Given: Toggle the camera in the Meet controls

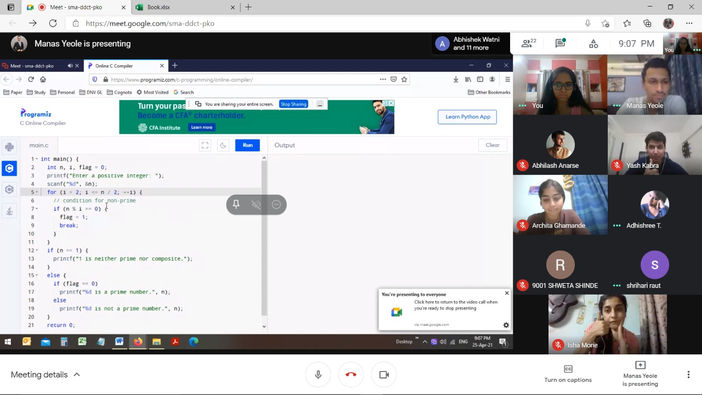Looking at the screenshot, I should click(384, 374).
